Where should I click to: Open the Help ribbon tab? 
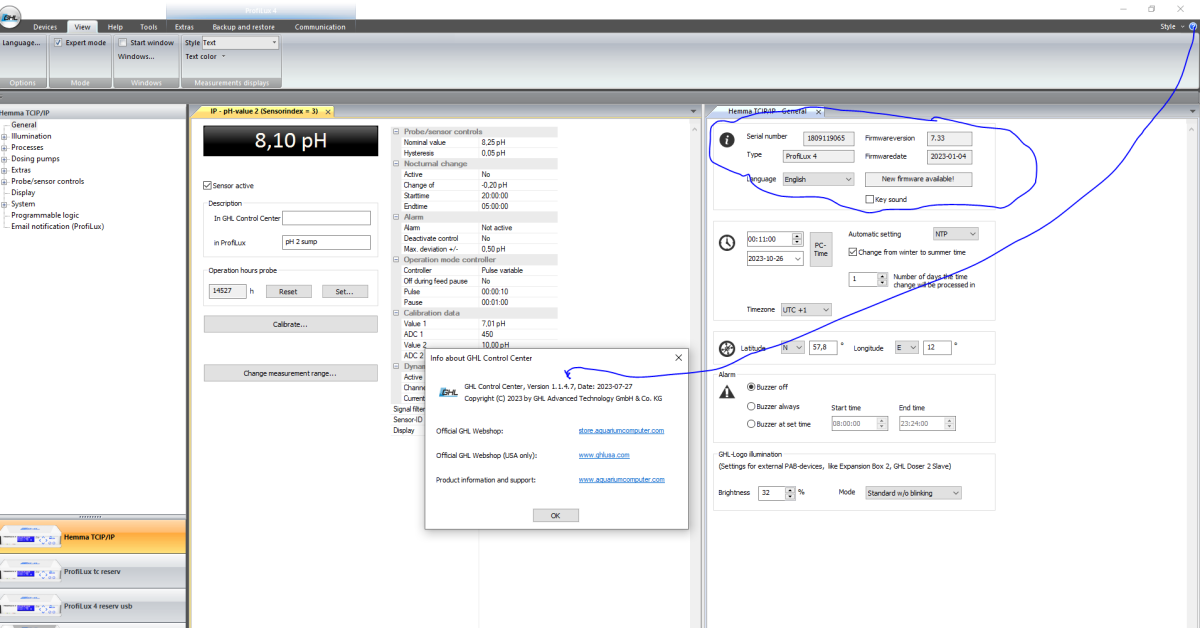point(115,27)
